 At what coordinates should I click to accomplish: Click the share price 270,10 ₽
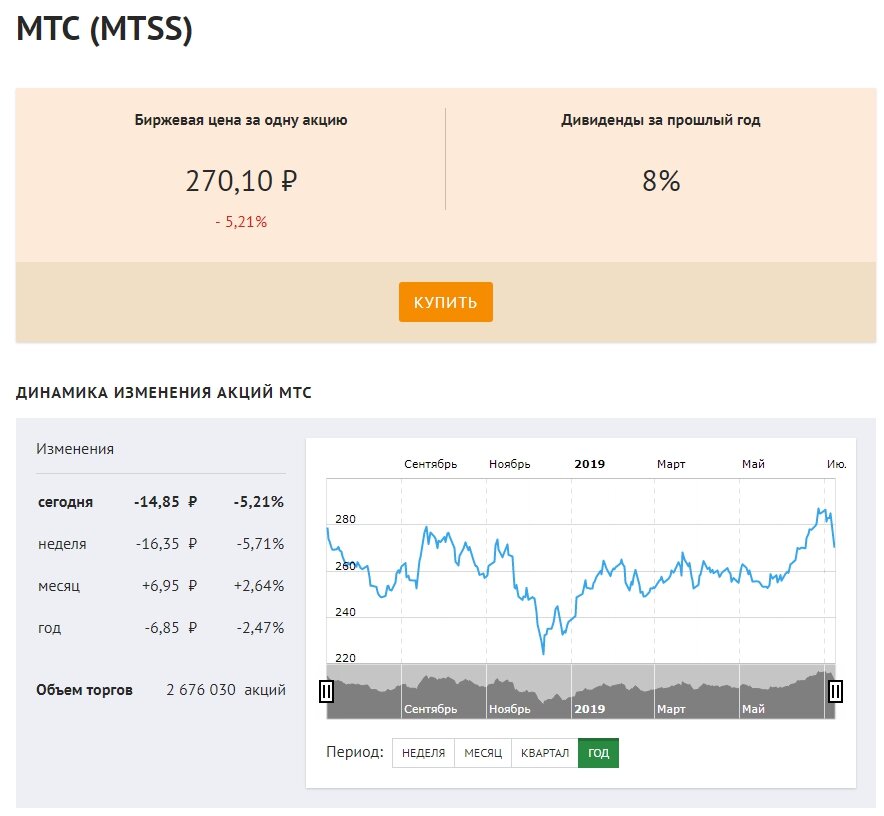pyautogui.click(x=241, y=181)
